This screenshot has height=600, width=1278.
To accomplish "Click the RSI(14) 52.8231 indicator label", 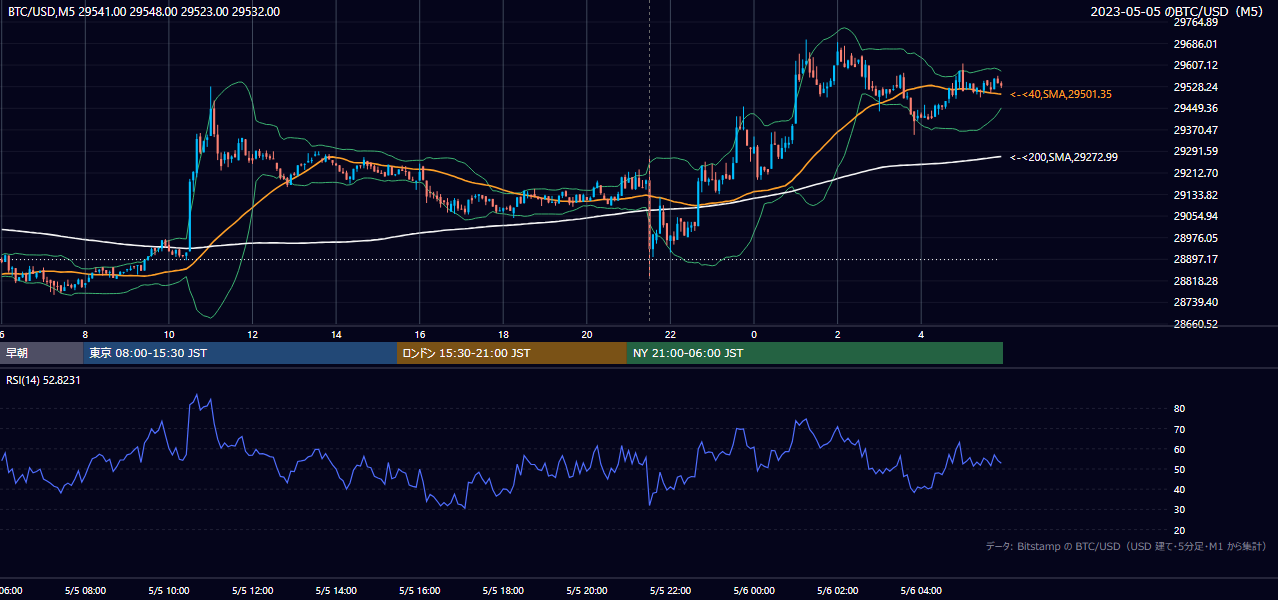I will [43, 380].
